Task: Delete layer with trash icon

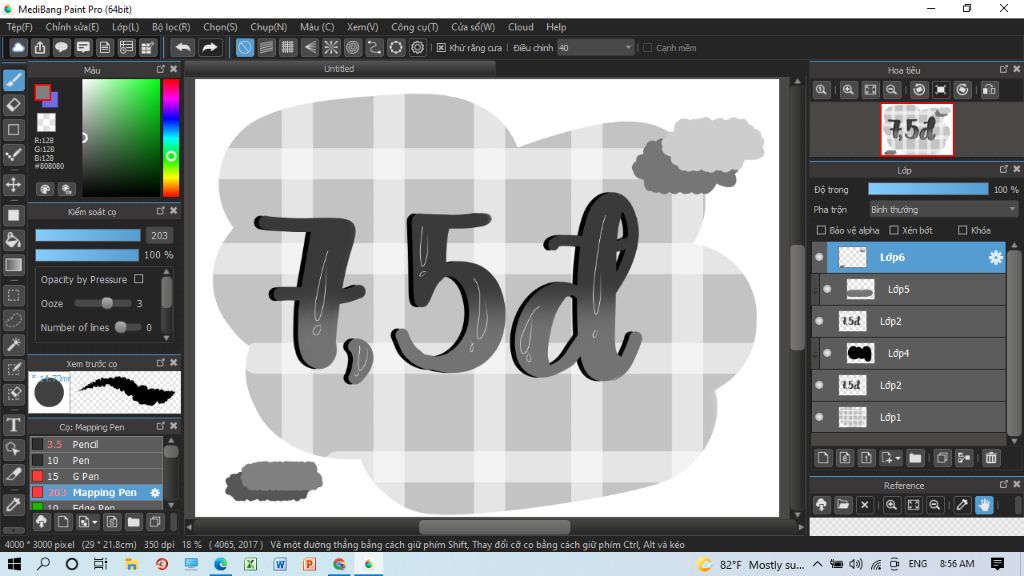Action: (x=991, y=458)
